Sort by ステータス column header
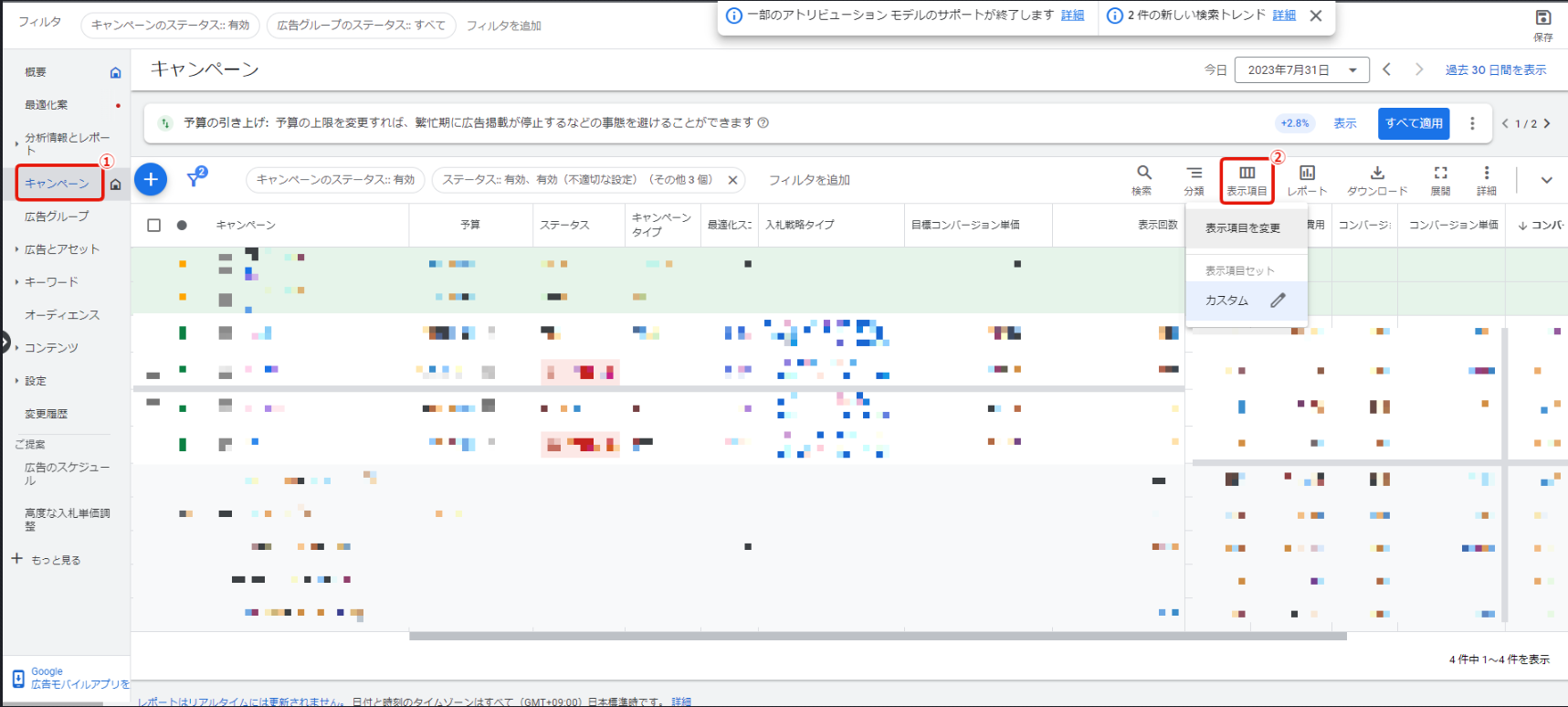The width and height of the screenshot is (1568, 707). 564,225
